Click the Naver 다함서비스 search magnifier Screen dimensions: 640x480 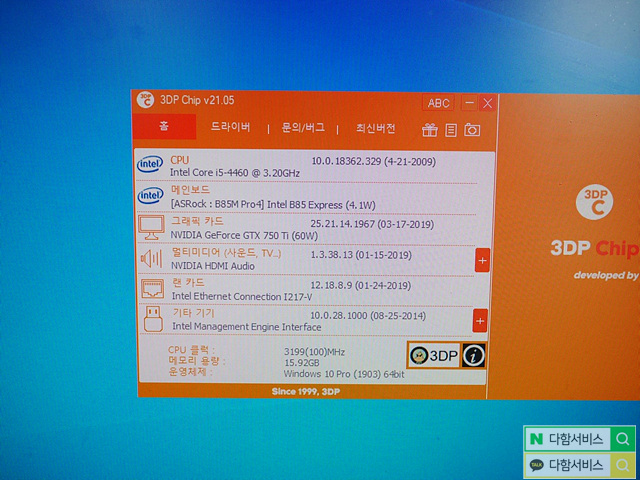tap(622, 439)
